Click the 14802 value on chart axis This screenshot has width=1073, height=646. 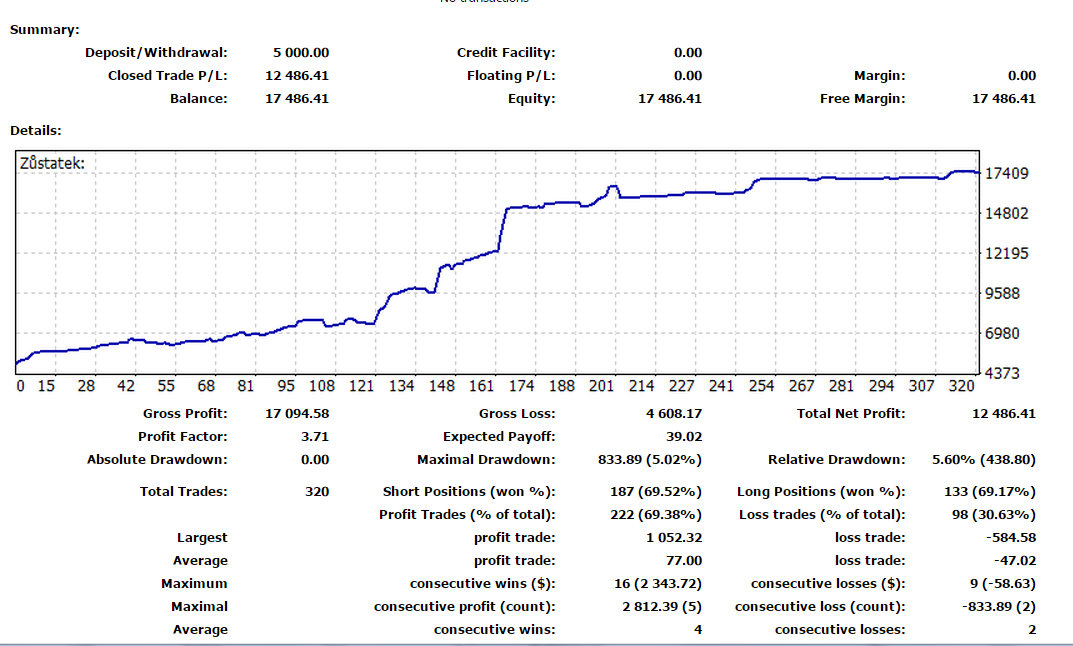click(1007, 214)
